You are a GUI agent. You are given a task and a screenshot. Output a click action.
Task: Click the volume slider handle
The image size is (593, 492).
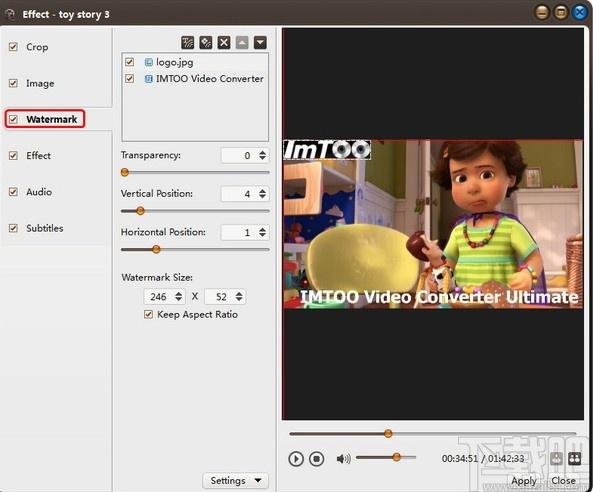pyautogui.click(x=396, y=457)
